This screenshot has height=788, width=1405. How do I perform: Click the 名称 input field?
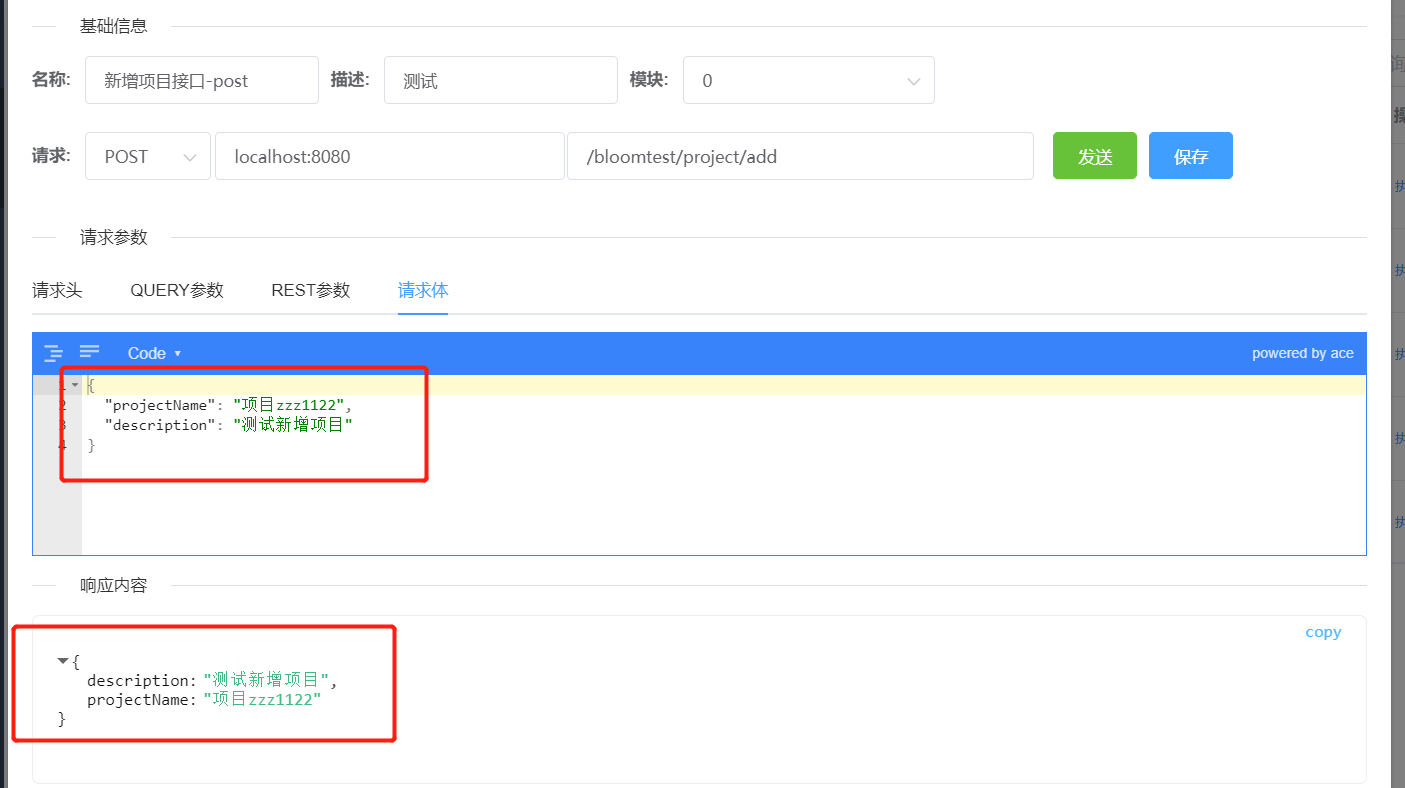pos(202,80)
